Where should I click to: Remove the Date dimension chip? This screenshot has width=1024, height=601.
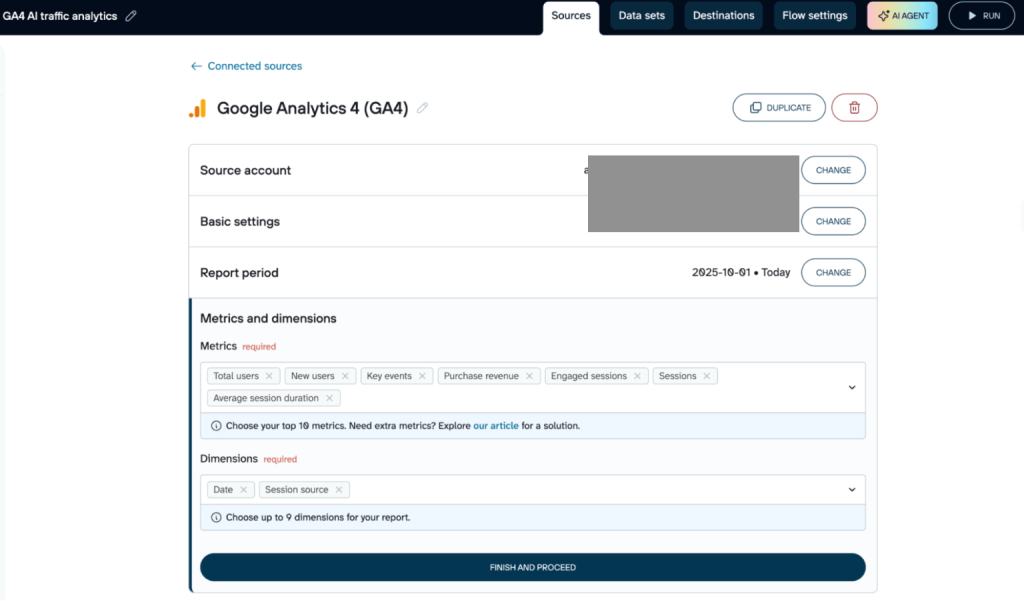click(x=246, y=489)
